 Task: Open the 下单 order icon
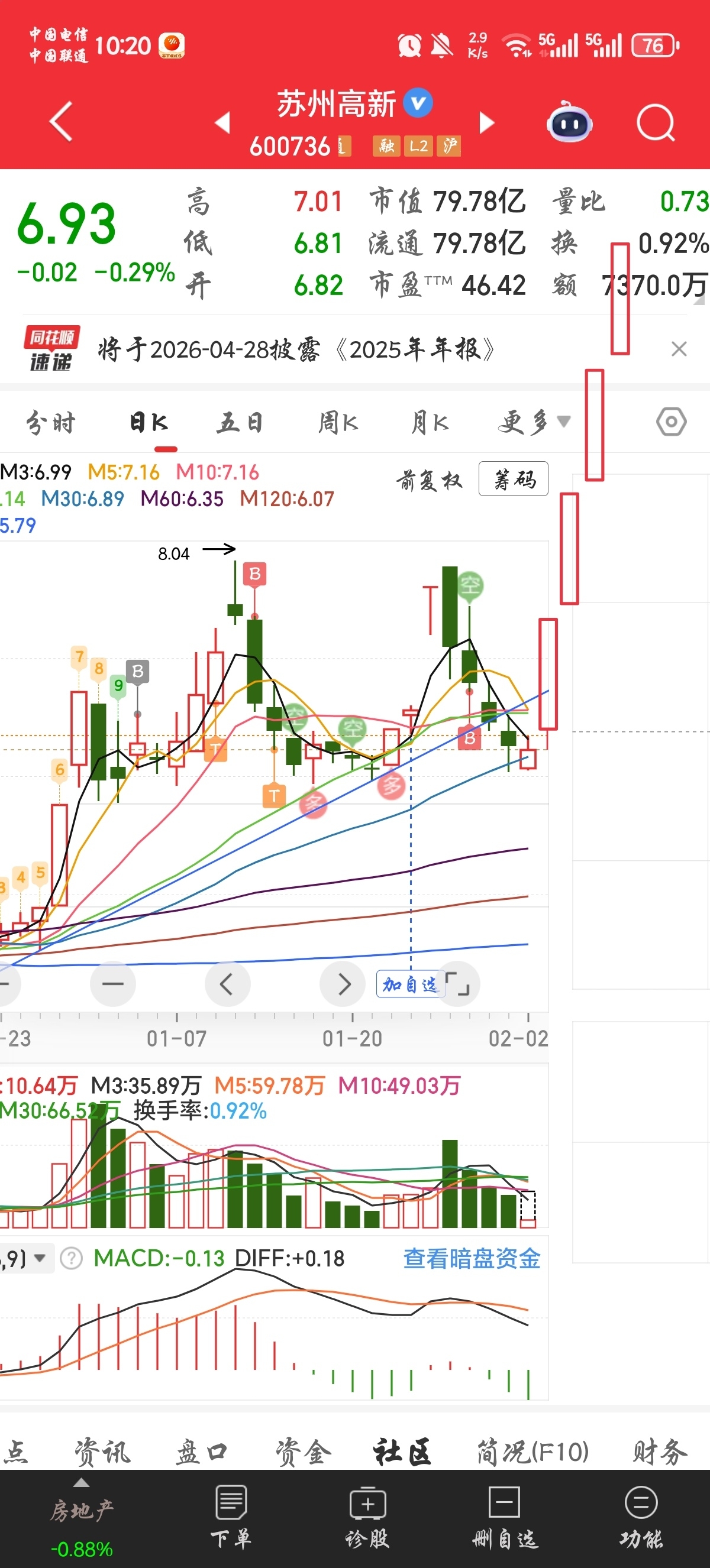(231, 1516)
